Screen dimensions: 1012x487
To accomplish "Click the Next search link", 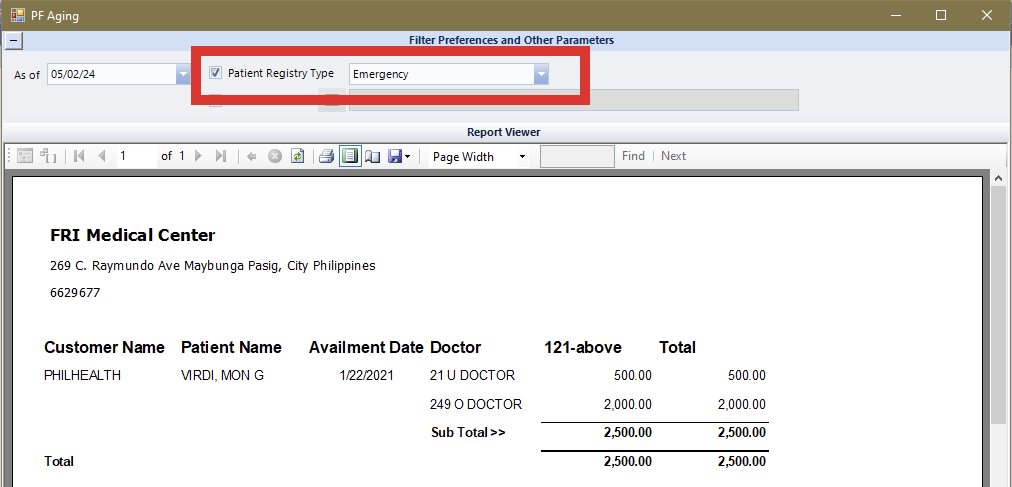I will click(x=673, y=156).
